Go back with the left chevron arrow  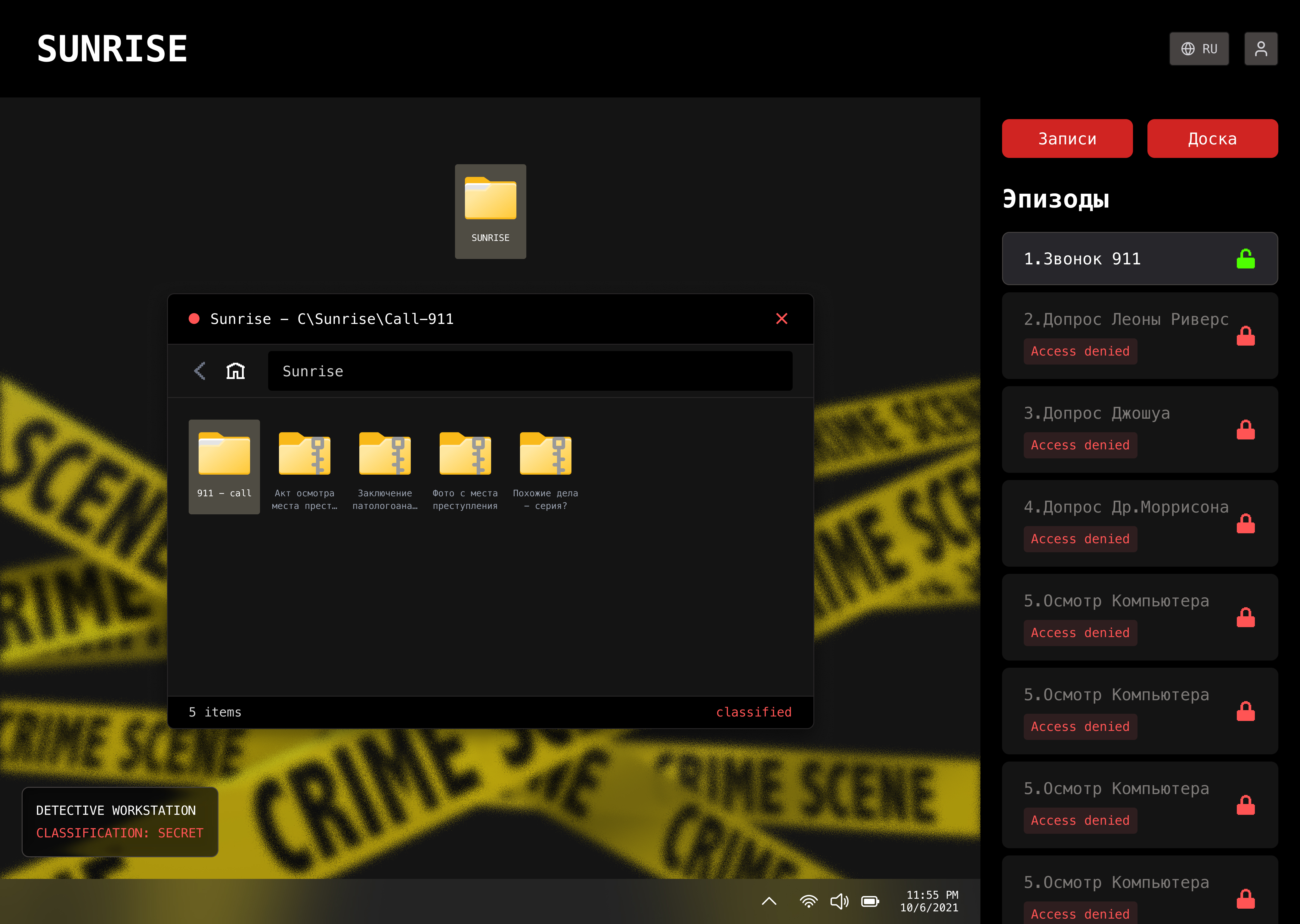click(200, 371)
